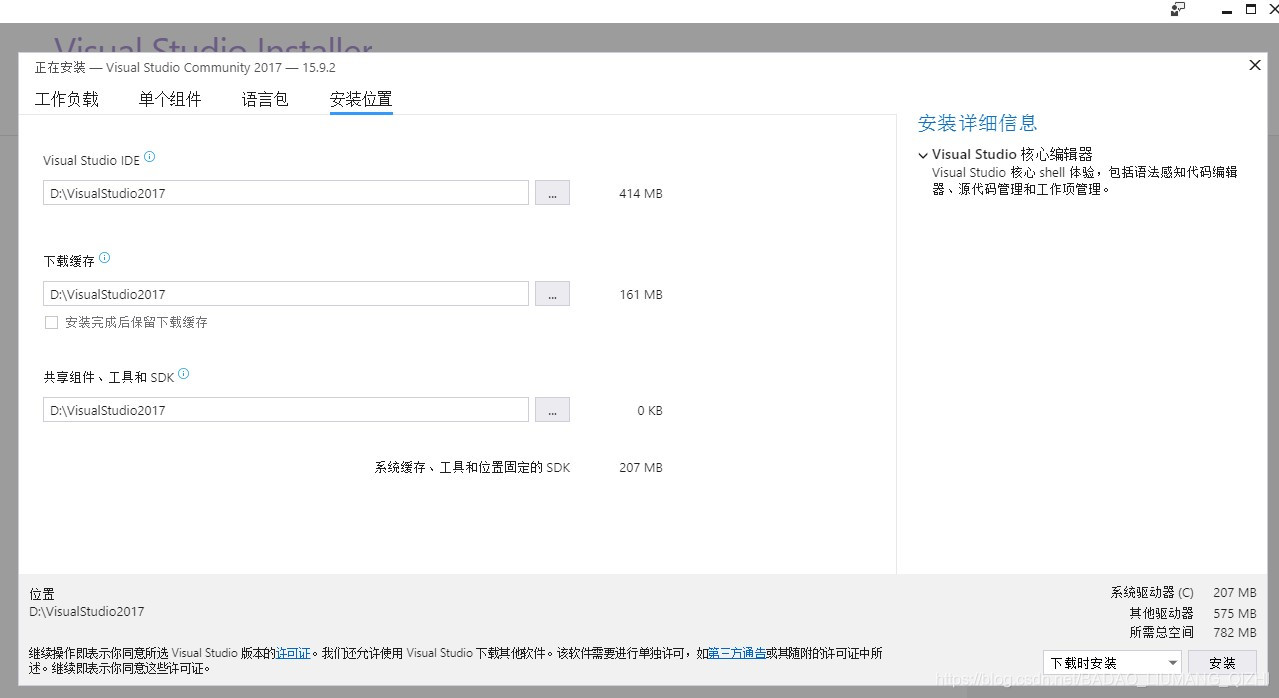Open info tooltip next to 下载缓存
The image size is (1279, 698).
105,258
